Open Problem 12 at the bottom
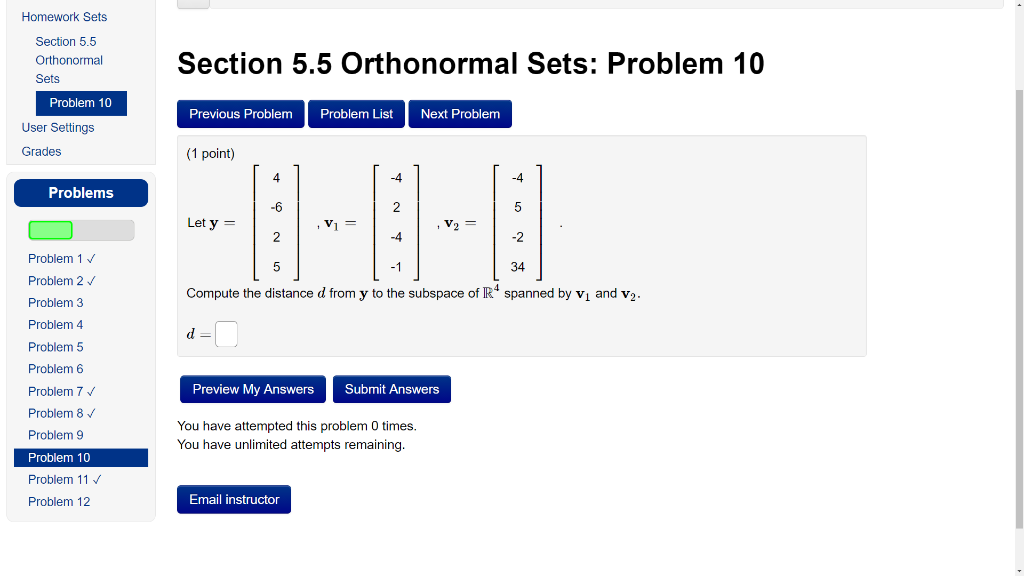The width and height of the screenshot is (1024, 576). tap(58, 501)
